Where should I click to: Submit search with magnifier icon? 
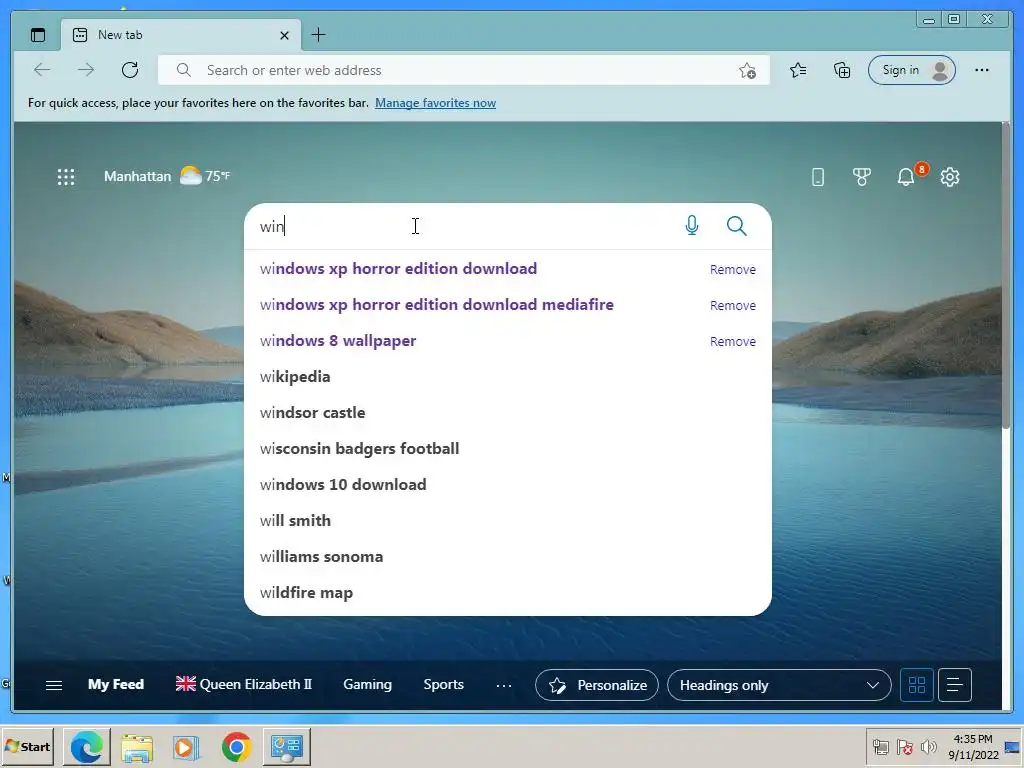(x=737, y=226)
